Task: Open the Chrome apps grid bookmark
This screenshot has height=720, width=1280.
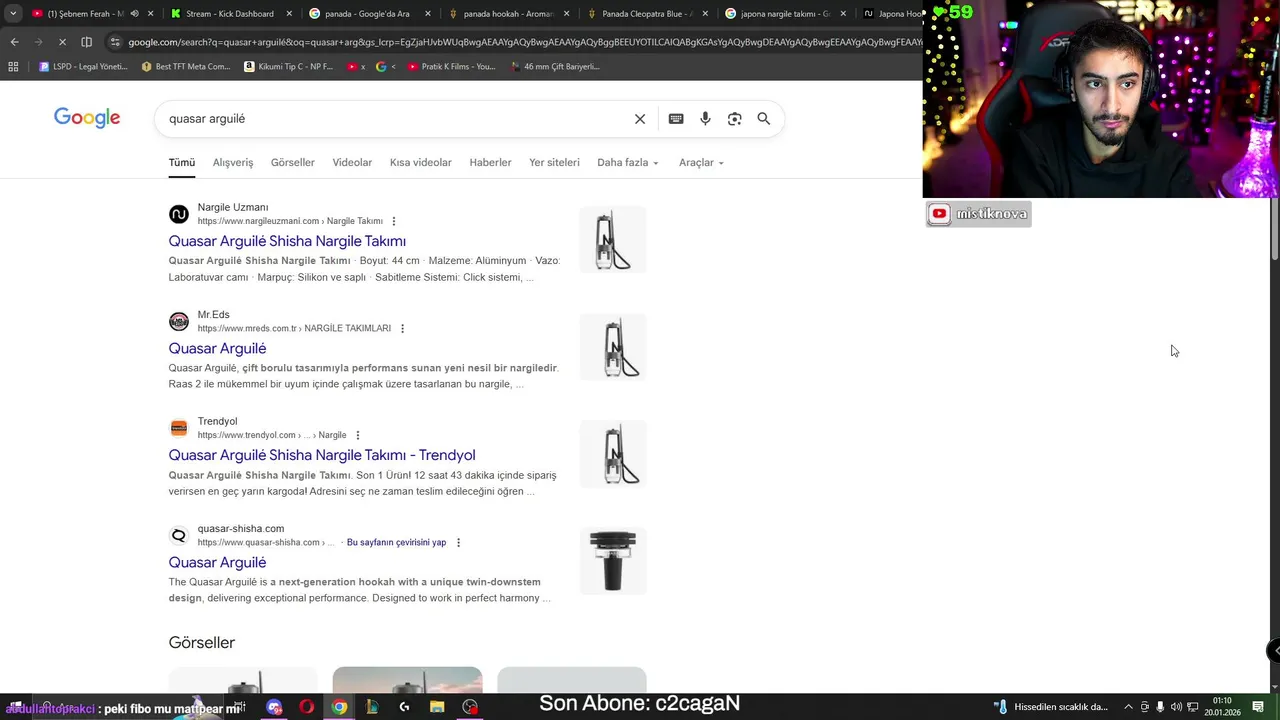Action: click(x=13, y=67)
